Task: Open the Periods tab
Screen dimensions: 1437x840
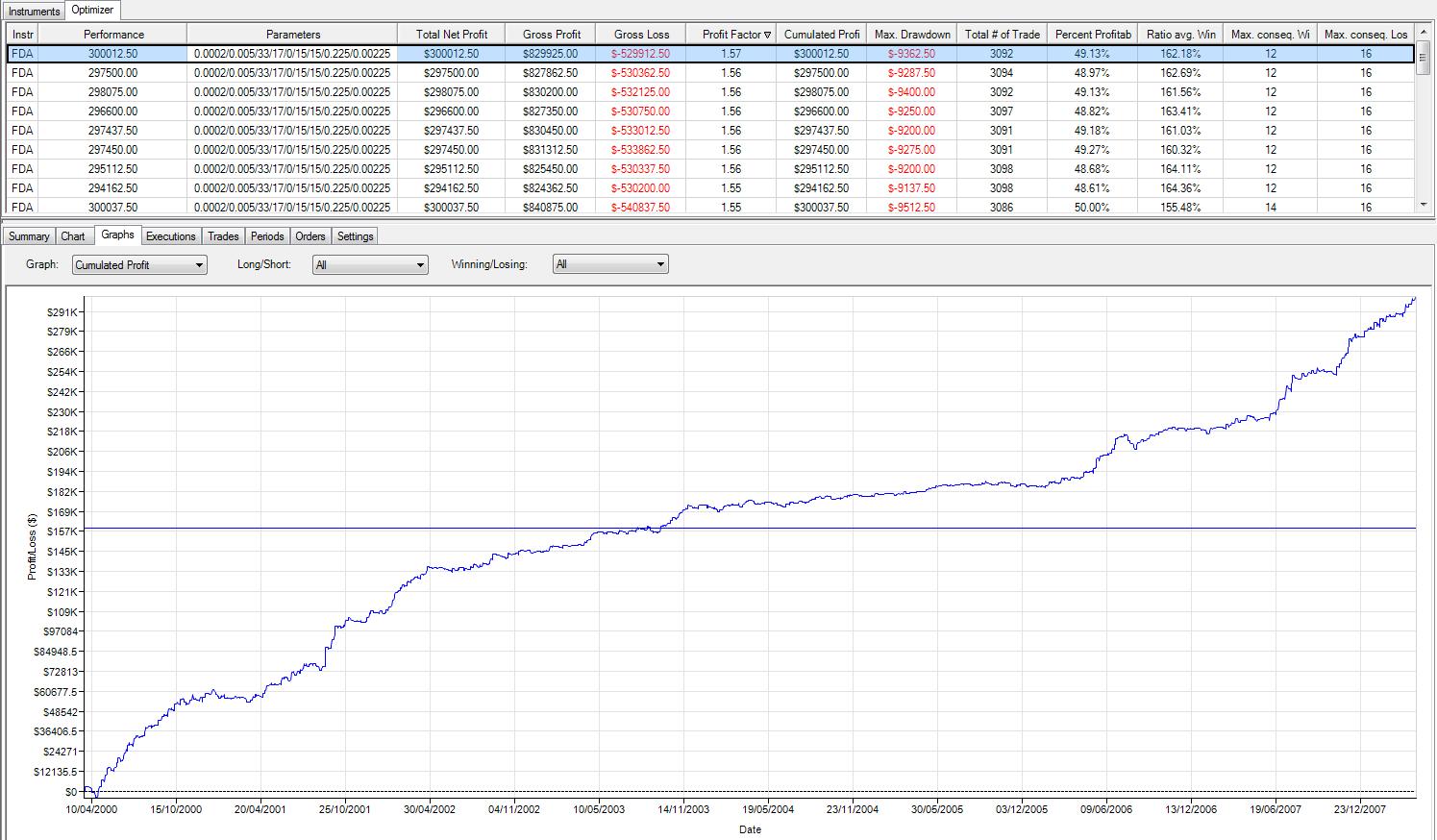Action: point(267,236)
